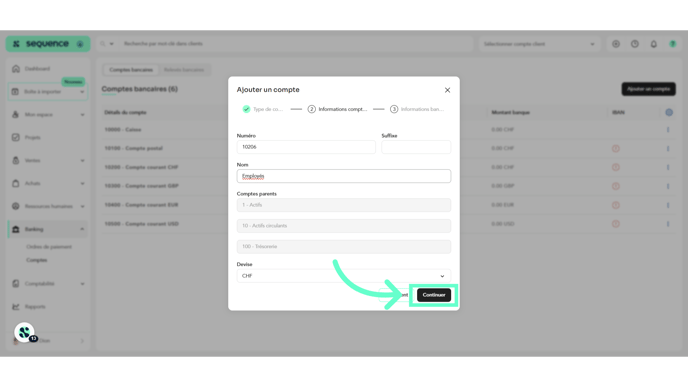This screenshot has height=387, width=688.
Task: Click the Montant banque column header
Action: [x=510, y=113]
